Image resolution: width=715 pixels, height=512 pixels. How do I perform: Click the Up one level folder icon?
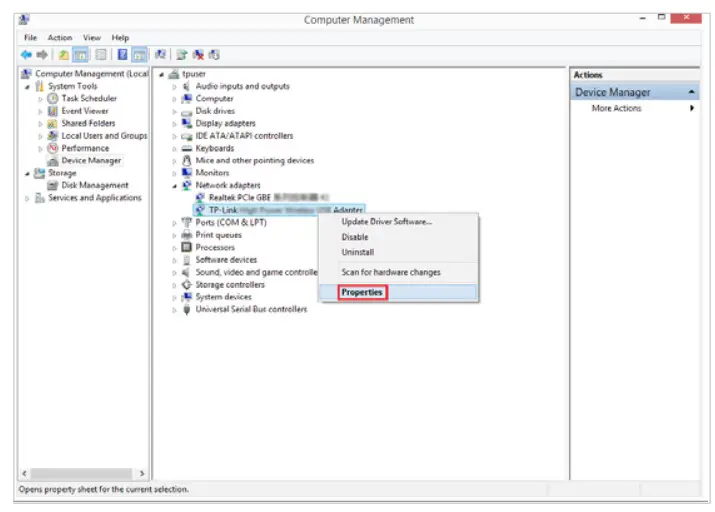click(63, 55)
